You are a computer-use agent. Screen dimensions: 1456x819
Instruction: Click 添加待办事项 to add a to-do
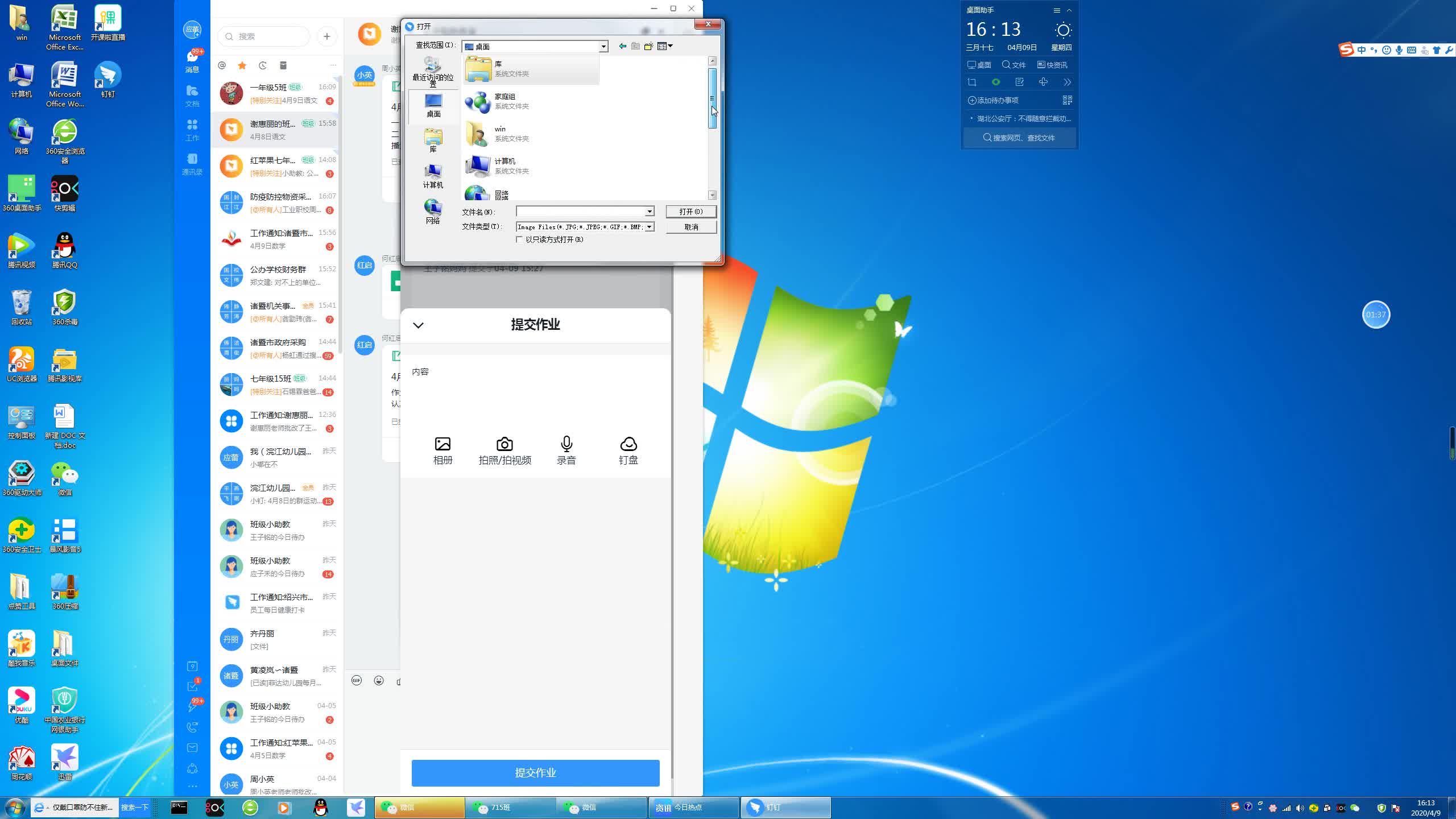tap(994, 100)
